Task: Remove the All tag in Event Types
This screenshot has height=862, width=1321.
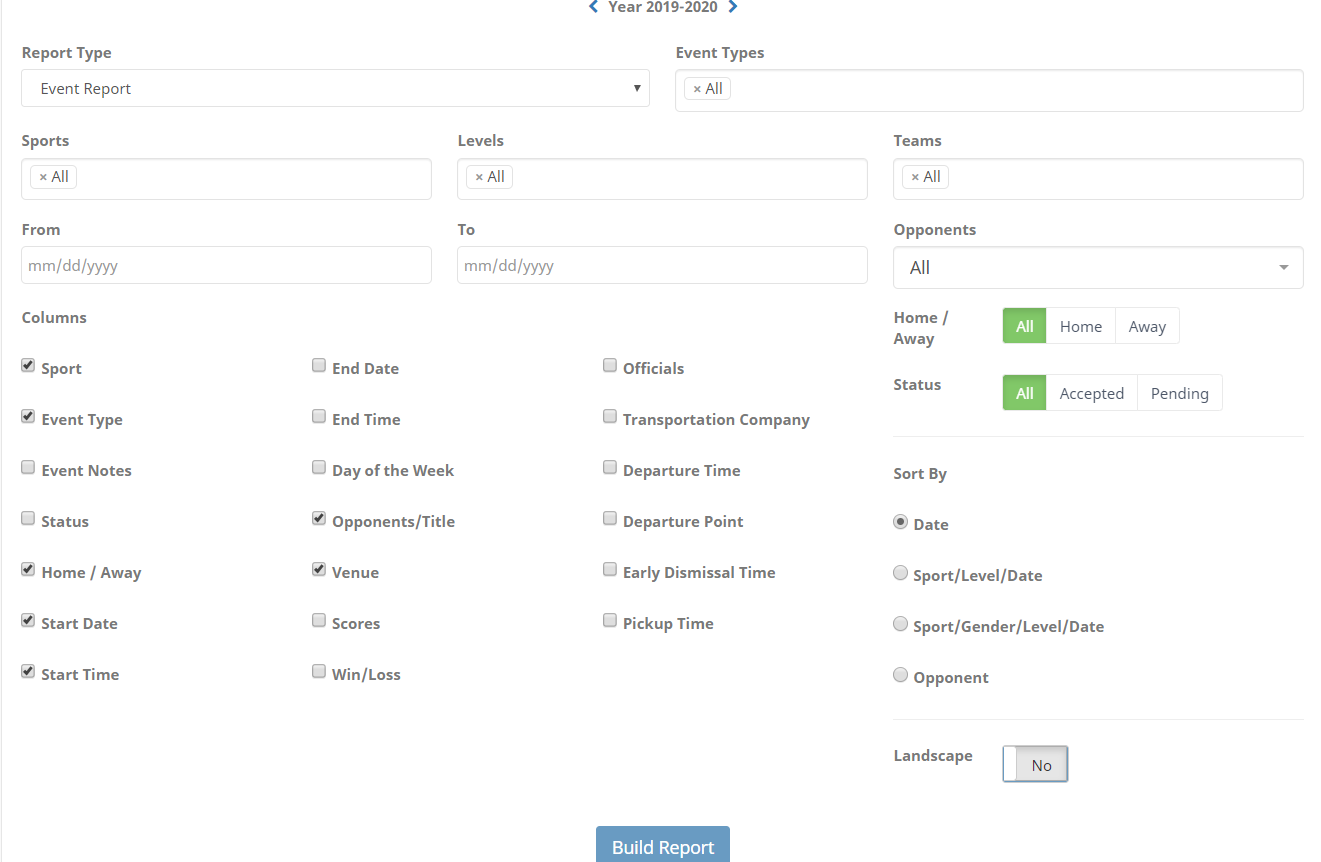Action: 697,89
